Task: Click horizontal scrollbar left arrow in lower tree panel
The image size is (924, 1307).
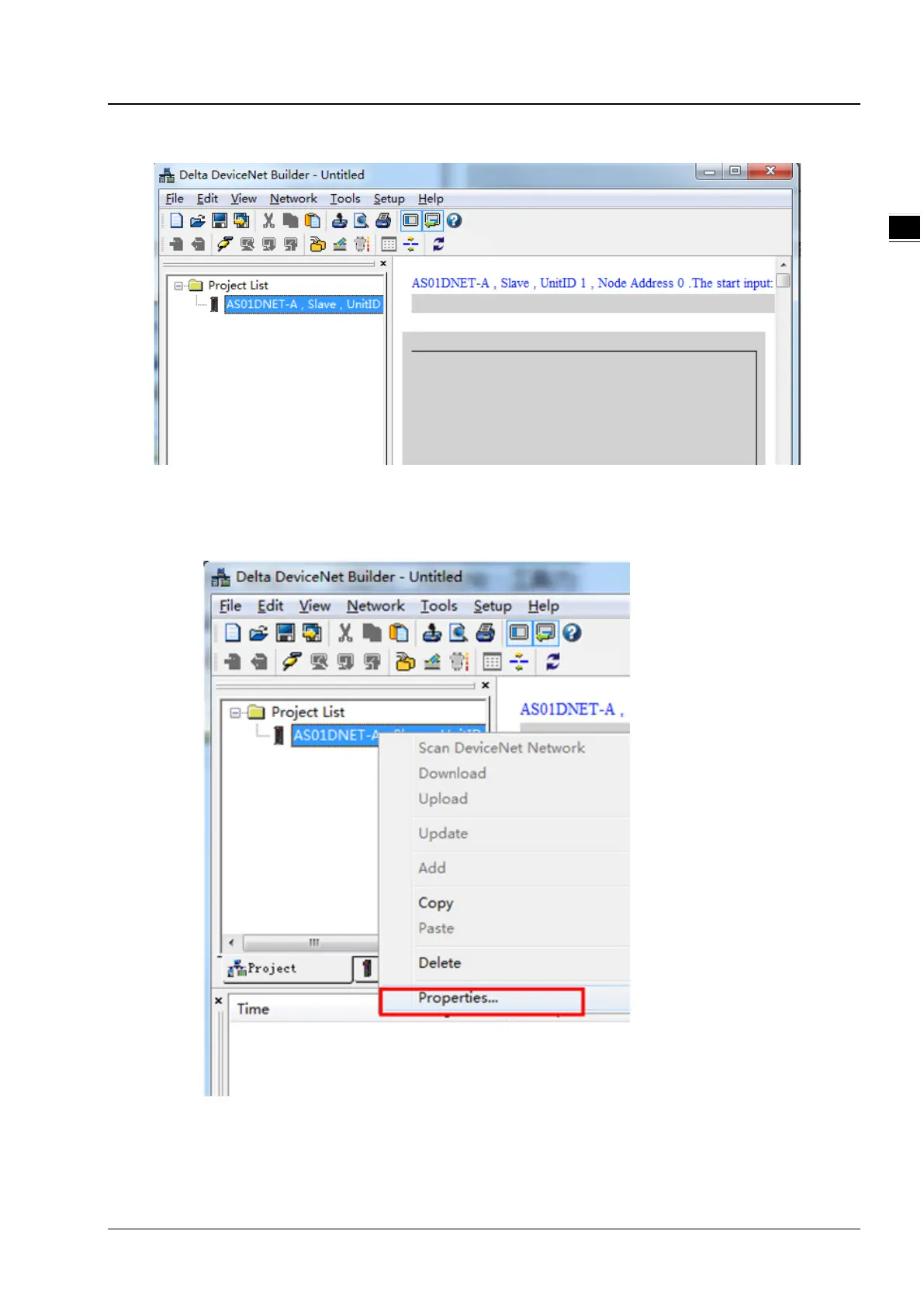Action: pos(231,943)
